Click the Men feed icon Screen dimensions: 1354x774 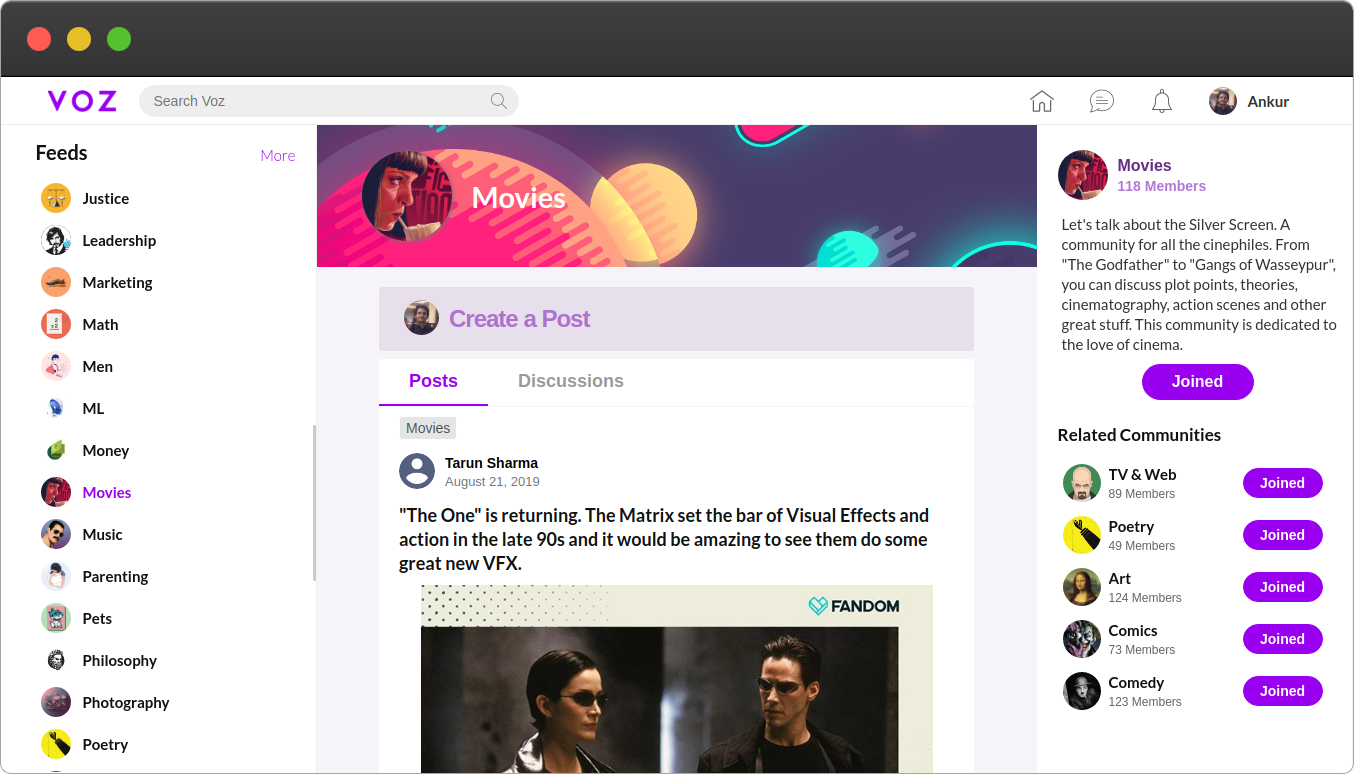[x=56, y=366]
